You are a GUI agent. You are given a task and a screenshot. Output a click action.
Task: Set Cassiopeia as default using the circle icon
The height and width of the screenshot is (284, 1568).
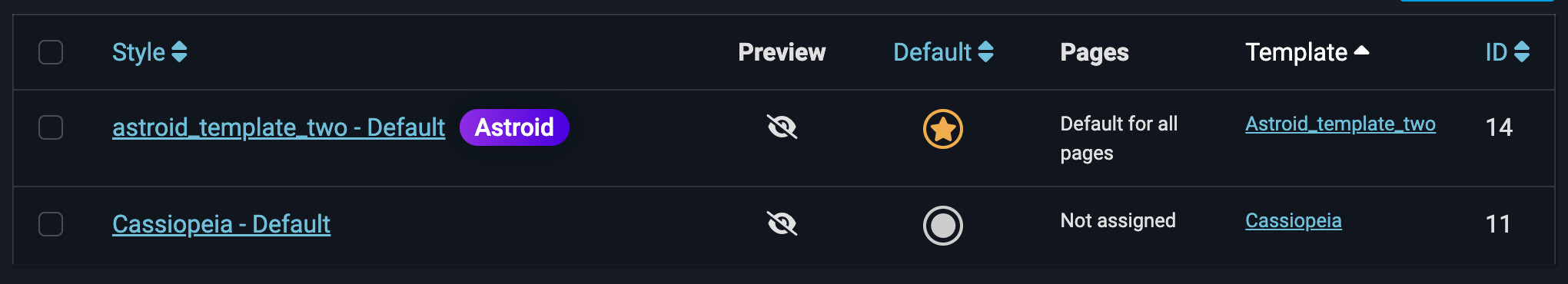pyautogui.click(x=942, y=226)
